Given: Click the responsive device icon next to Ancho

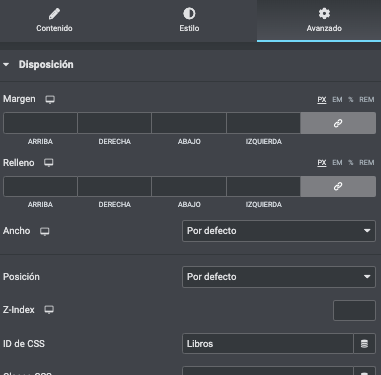Looking at the screenshot, I should (45, 231).
